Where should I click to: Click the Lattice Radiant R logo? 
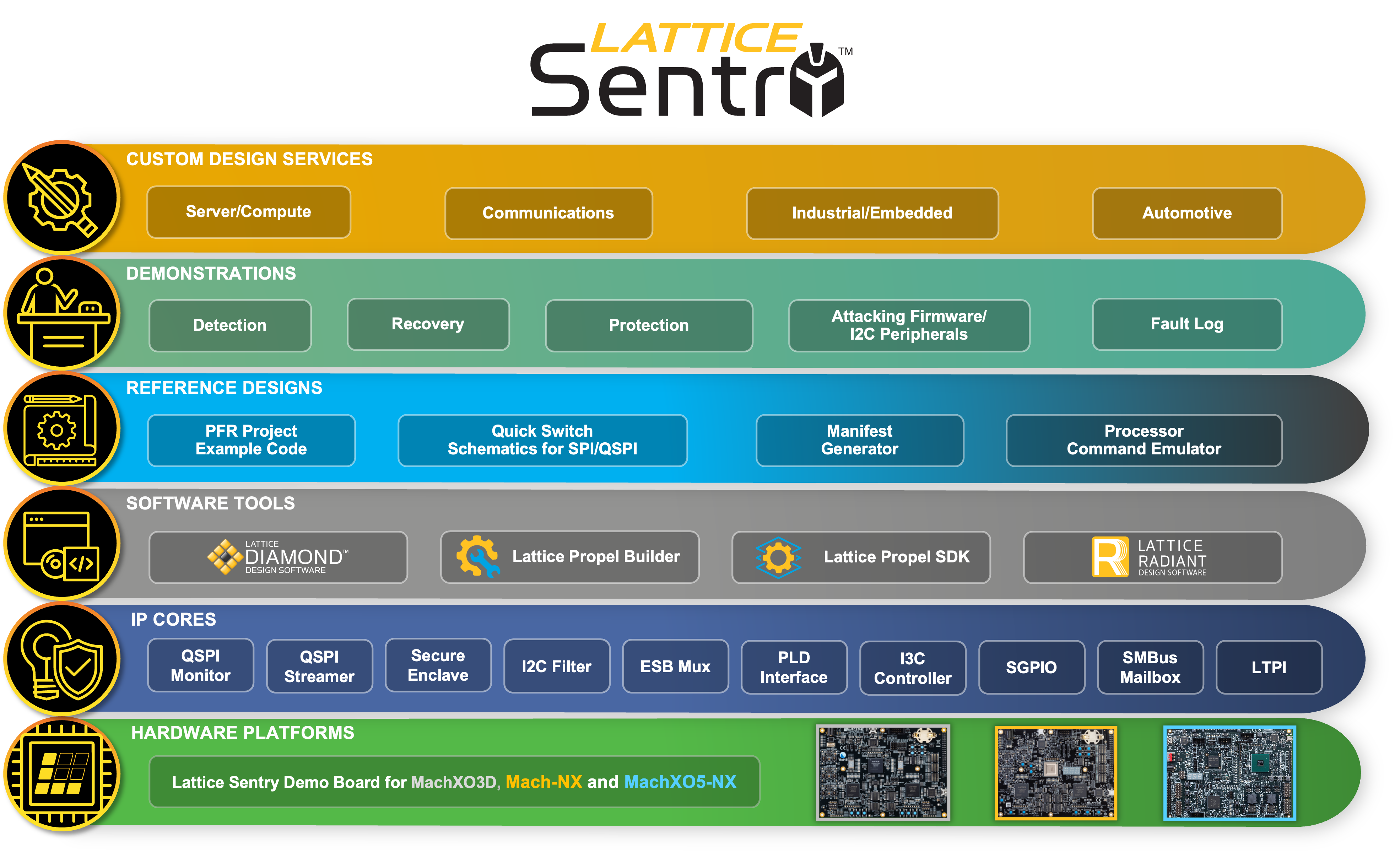1110,557
